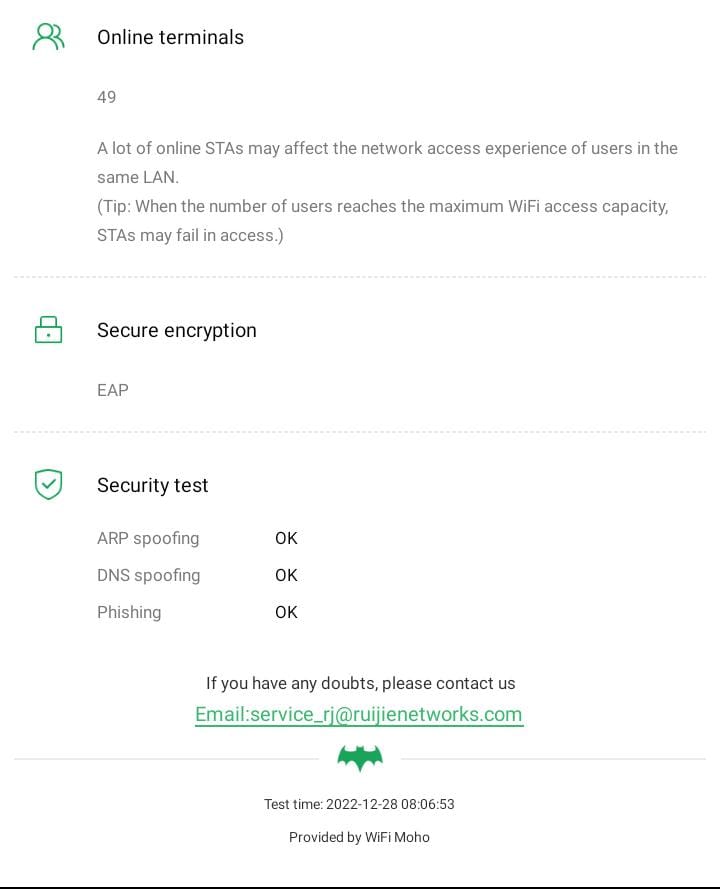Click the Security test shield icon

click(48, 485)
